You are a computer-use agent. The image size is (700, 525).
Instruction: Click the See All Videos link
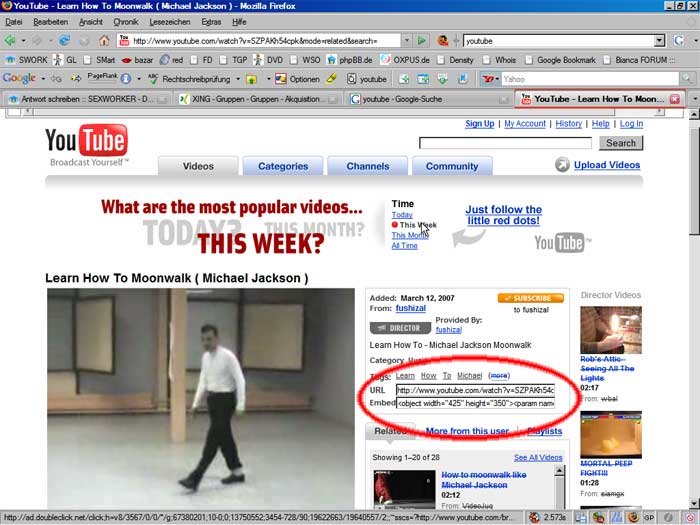[x=538, y=458]
